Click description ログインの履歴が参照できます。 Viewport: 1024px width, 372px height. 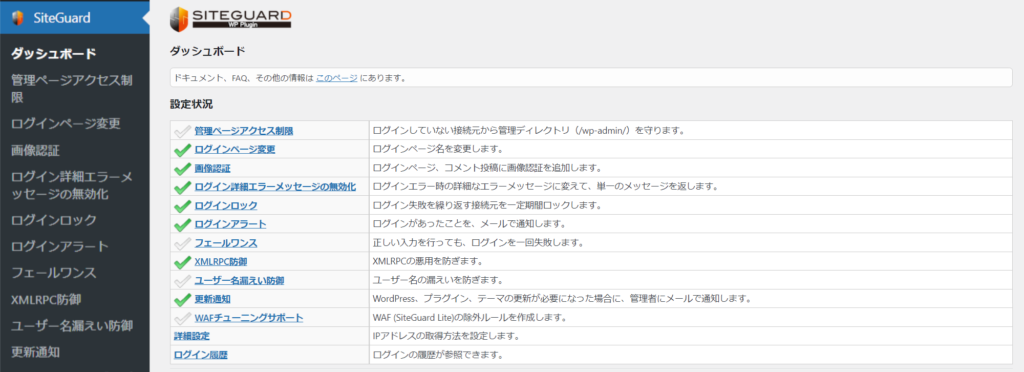(x=438, y=356)
